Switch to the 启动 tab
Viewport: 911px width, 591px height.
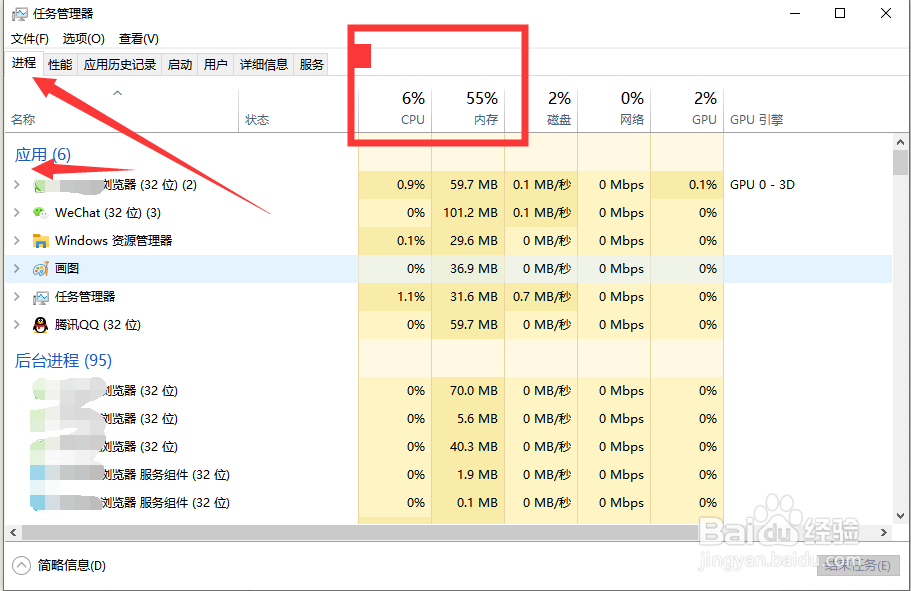(180, 65)
